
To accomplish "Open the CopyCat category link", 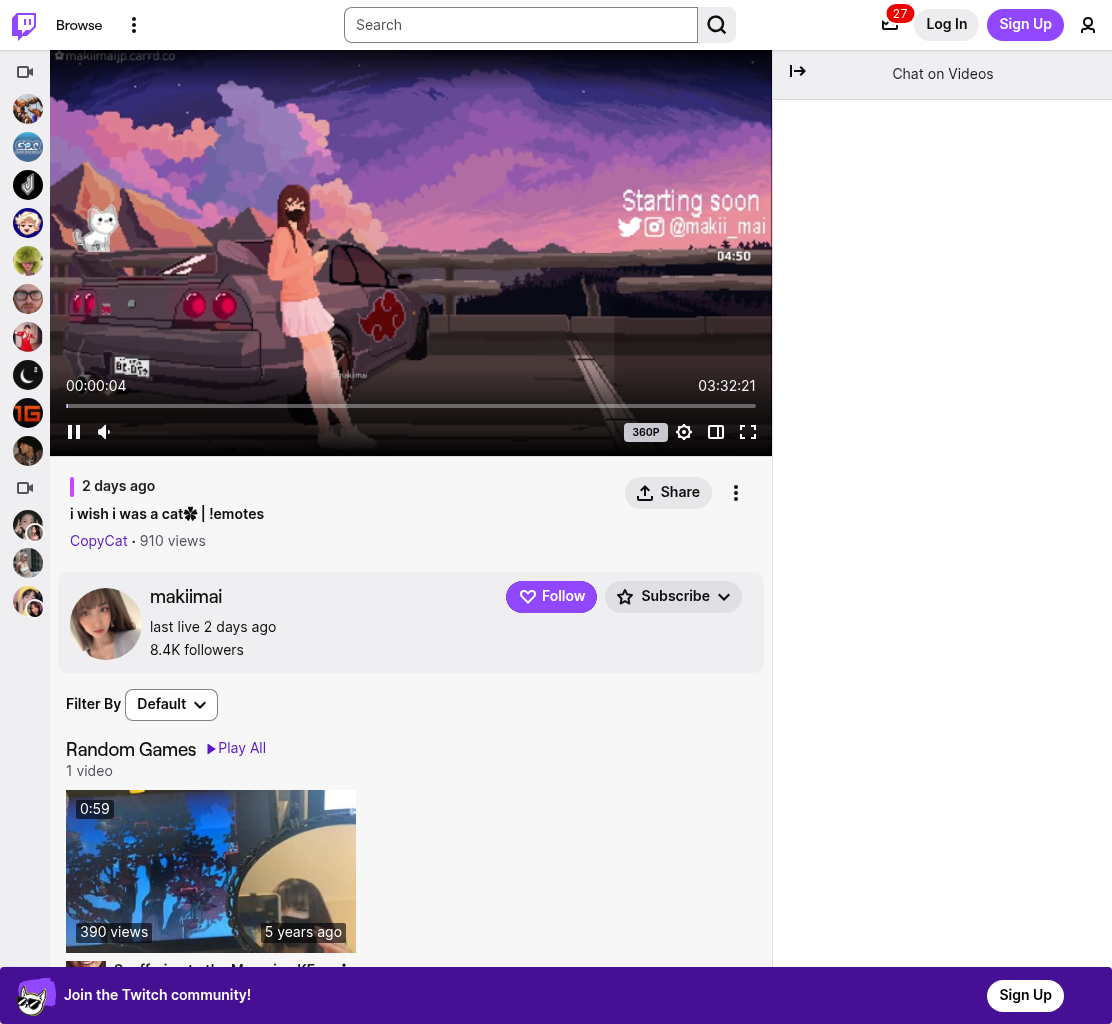I will click(99, 541).
